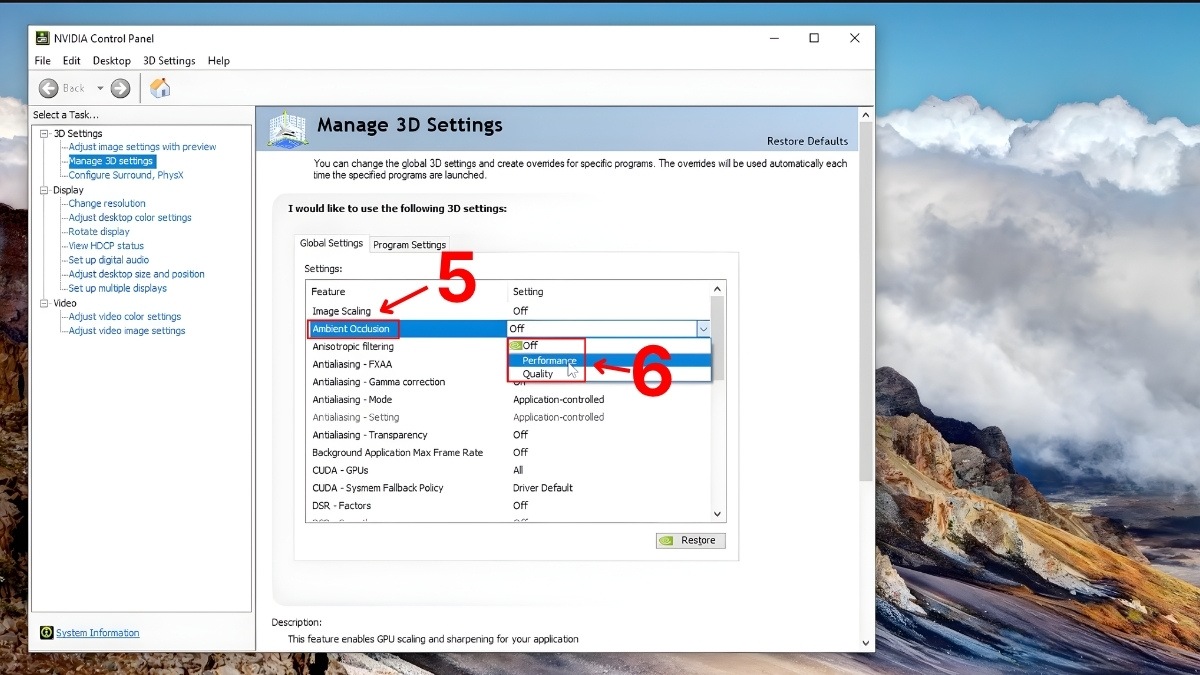1200x675 pixels.
Task: Open the Back history dropdown arrow
Action: pos(100,88)
